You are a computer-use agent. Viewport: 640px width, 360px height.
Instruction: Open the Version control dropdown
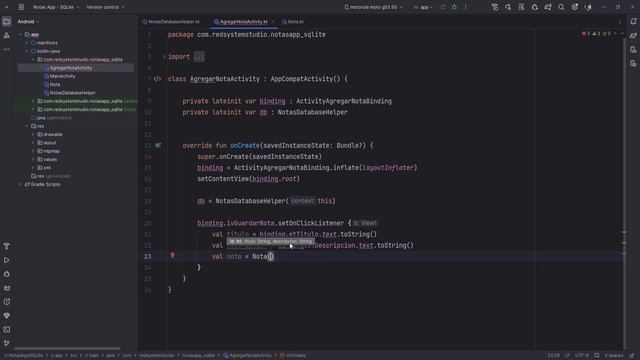coord(105,7)
